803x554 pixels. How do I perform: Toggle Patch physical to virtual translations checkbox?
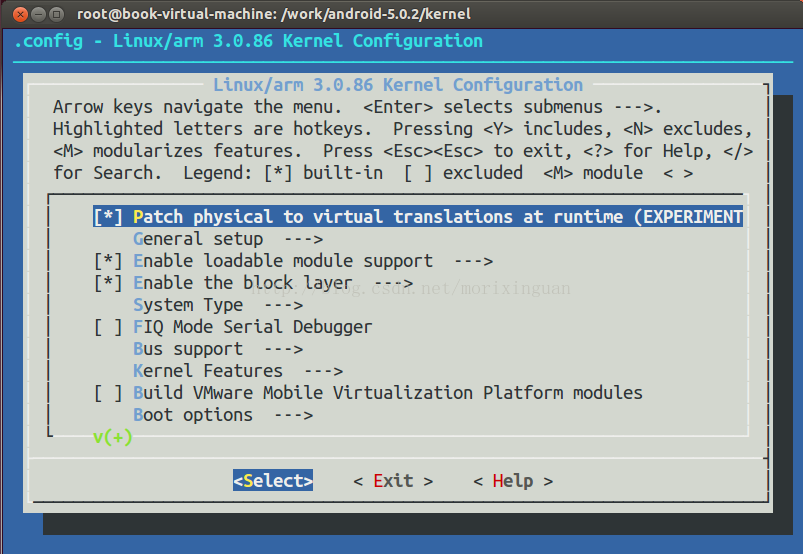coord(108,217)
